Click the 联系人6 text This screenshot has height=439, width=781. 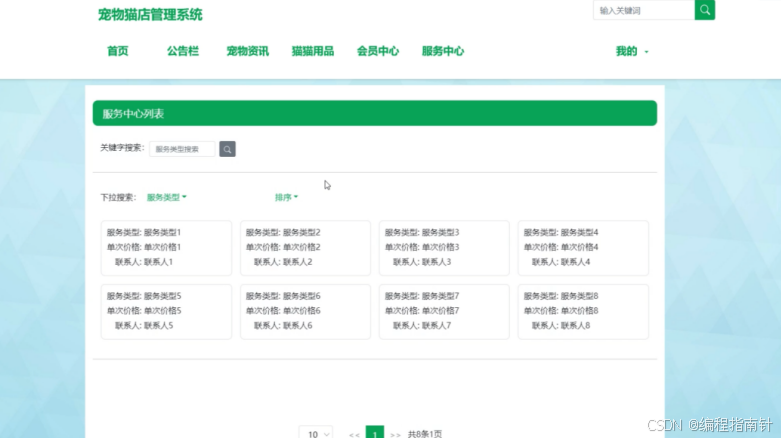click(298, 325)
